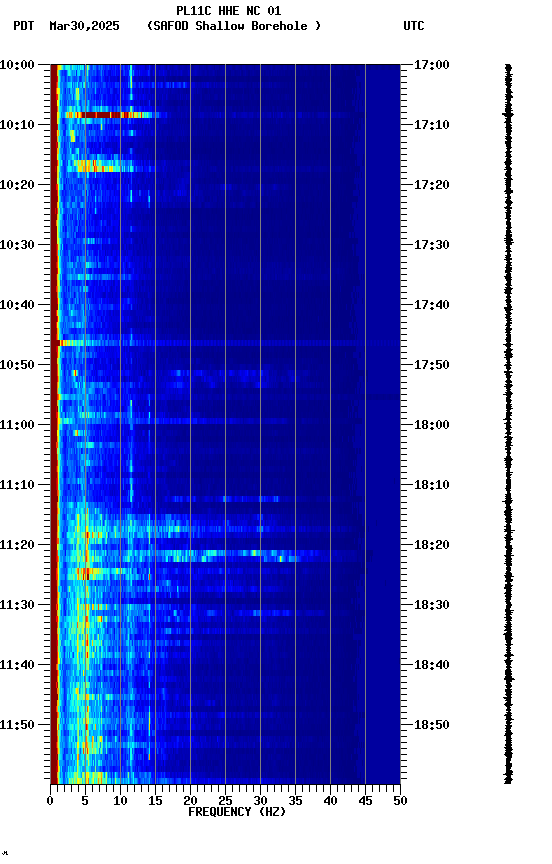Click the '18:40' UTC time label
Screen dimensions: 552x864
point(432,665)
